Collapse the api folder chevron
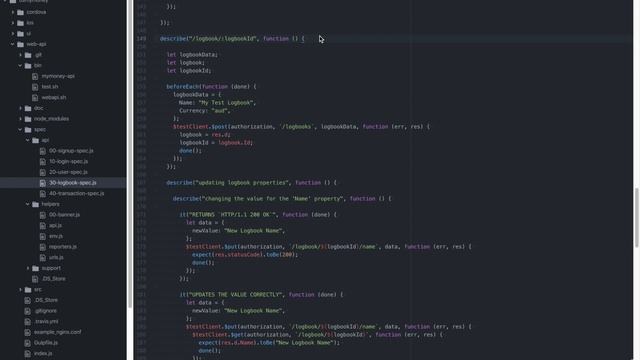Viewport: 640px width, 360px height. point(28,140)
